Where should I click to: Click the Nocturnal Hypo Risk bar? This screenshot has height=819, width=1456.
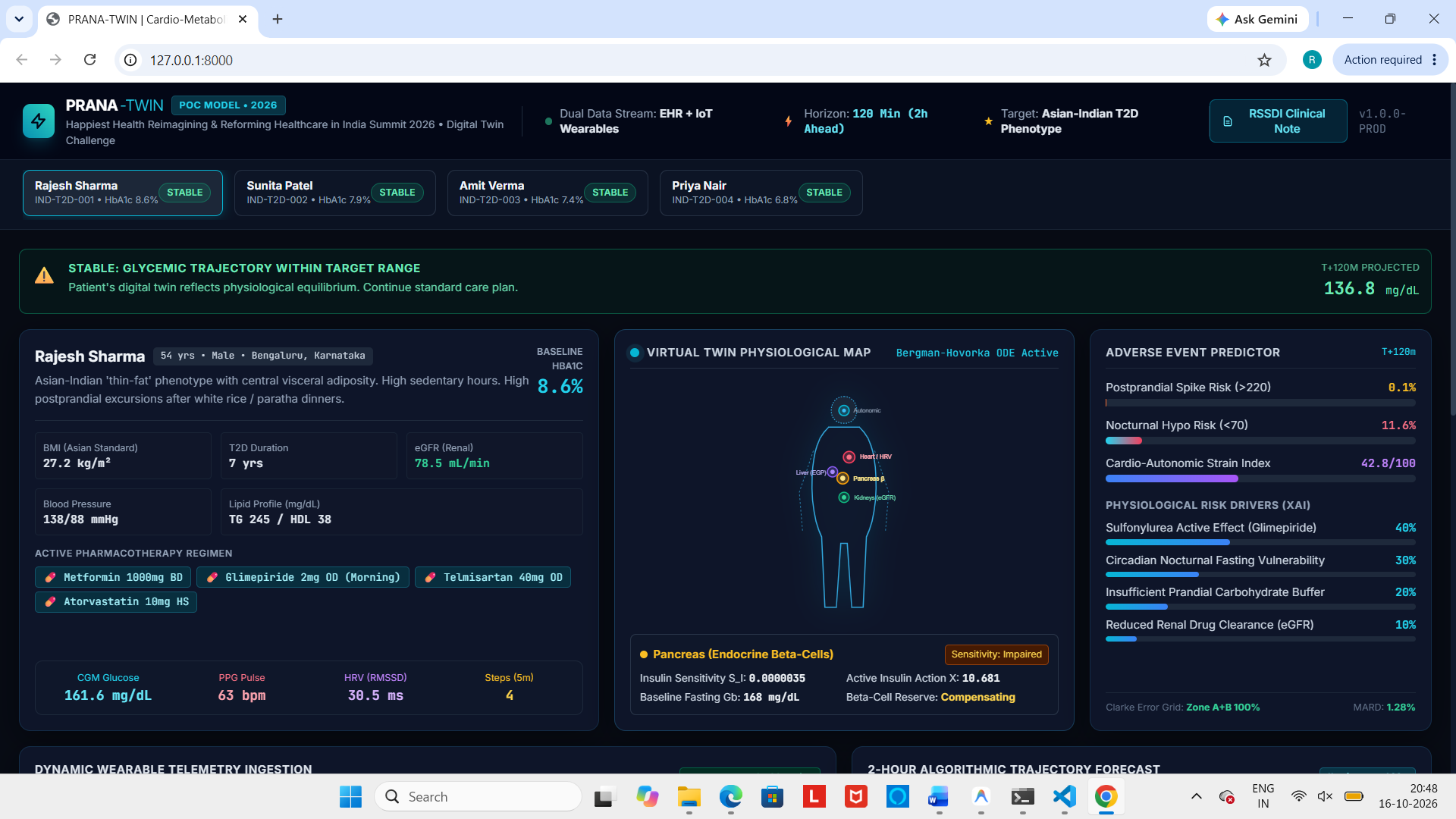(1260, 441)
